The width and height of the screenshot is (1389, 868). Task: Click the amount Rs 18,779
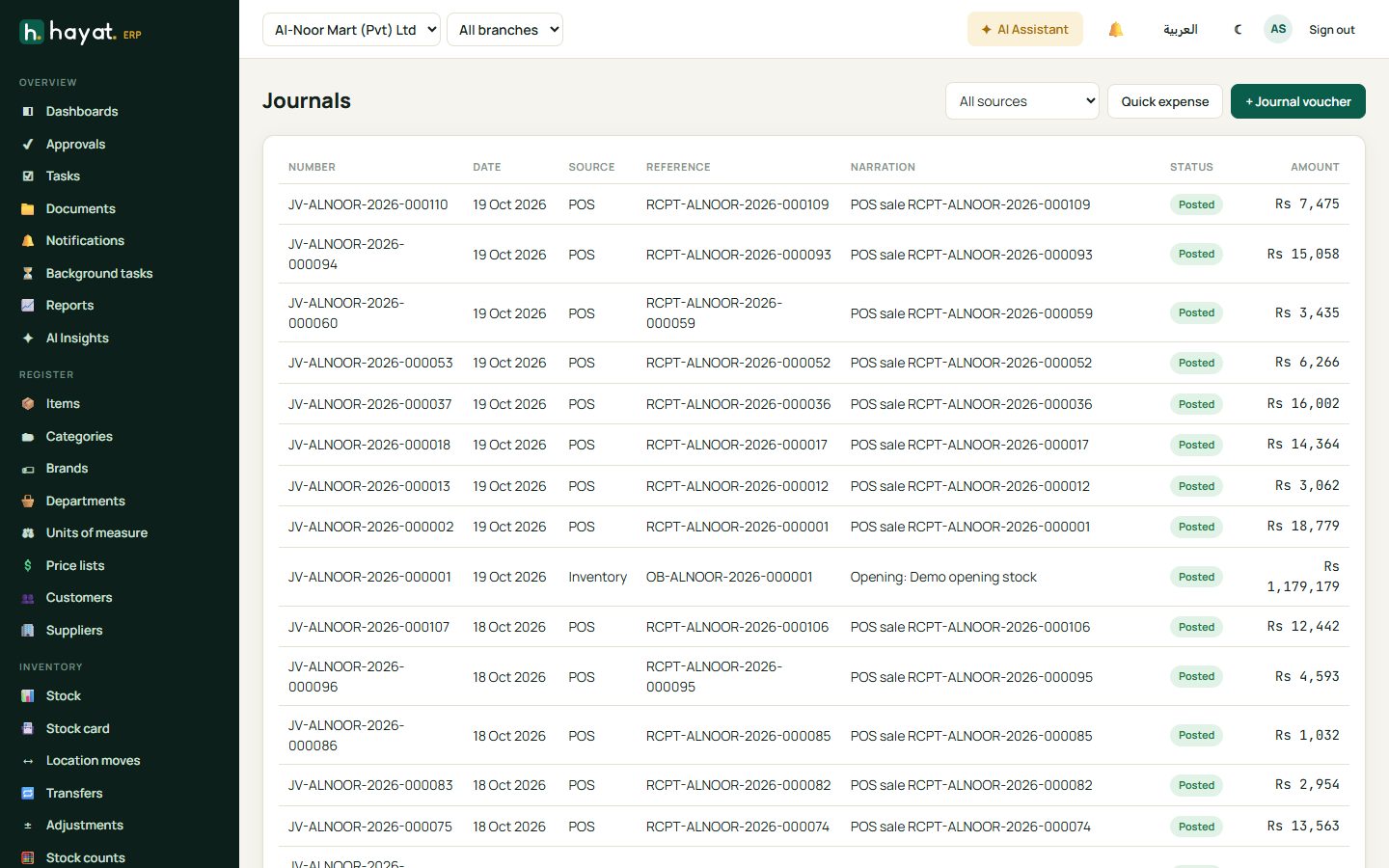pos(1303,527)
